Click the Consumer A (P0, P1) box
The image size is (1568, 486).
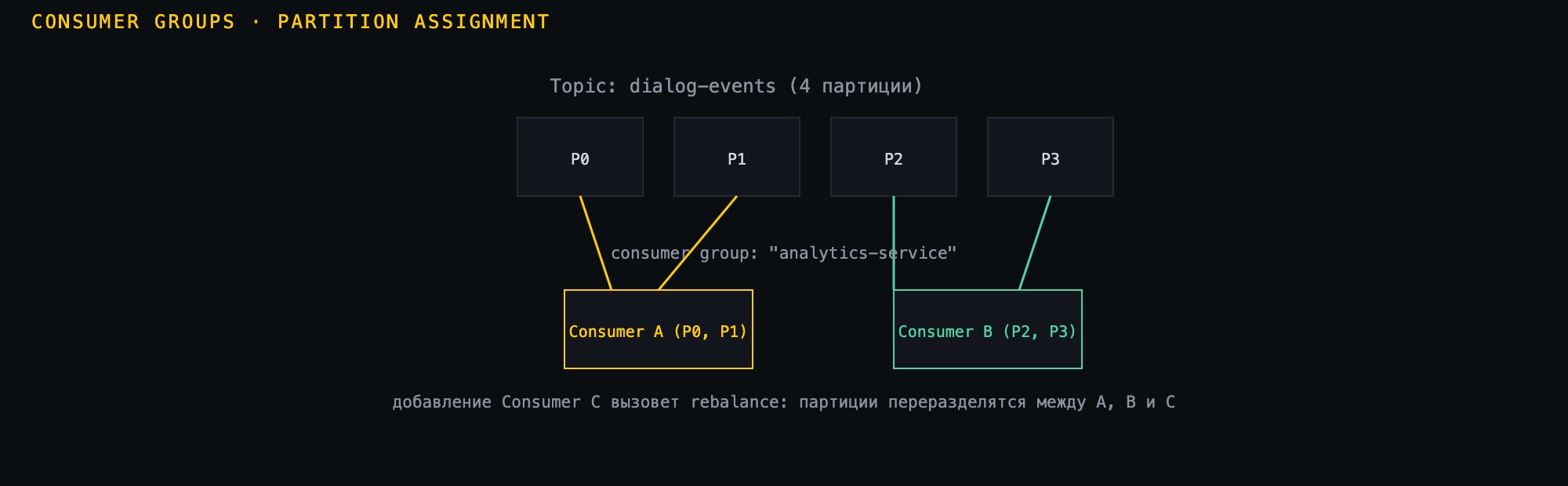click(x=659, y=329)
